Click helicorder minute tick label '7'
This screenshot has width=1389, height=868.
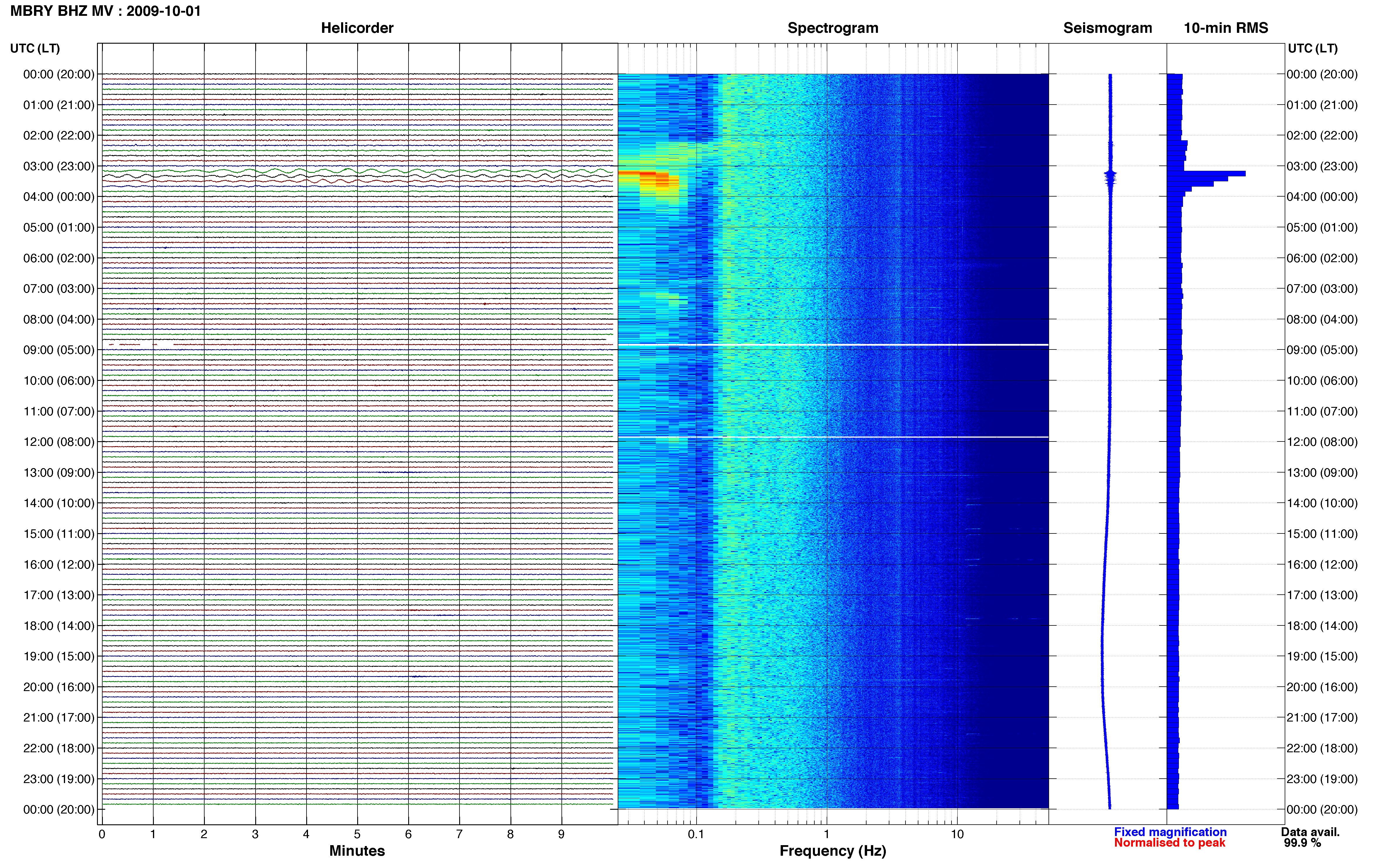point(459,834)
